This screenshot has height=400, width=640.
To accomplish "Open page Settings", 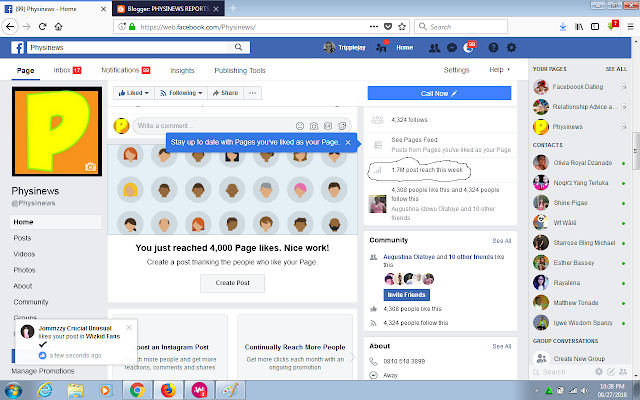I will [x=456, y=70].
